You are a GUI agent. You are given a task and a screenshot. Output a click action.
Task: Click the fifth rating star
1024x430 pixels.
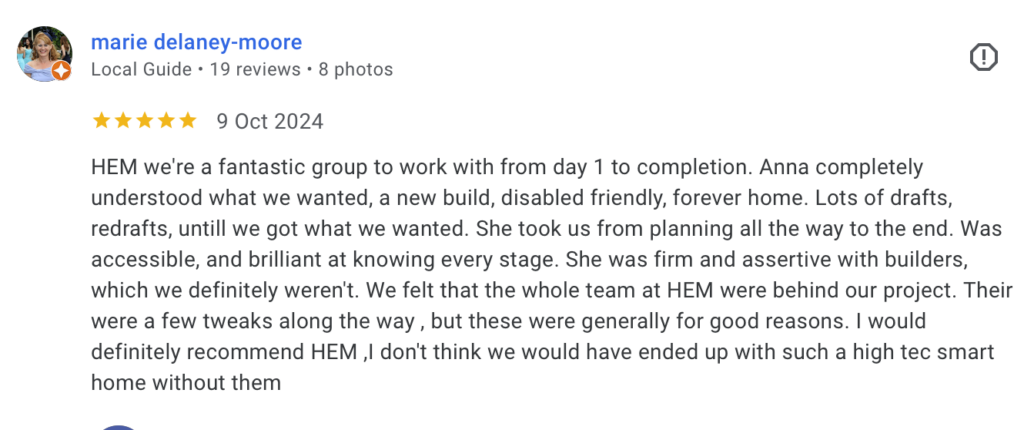(x=188, y=121)
